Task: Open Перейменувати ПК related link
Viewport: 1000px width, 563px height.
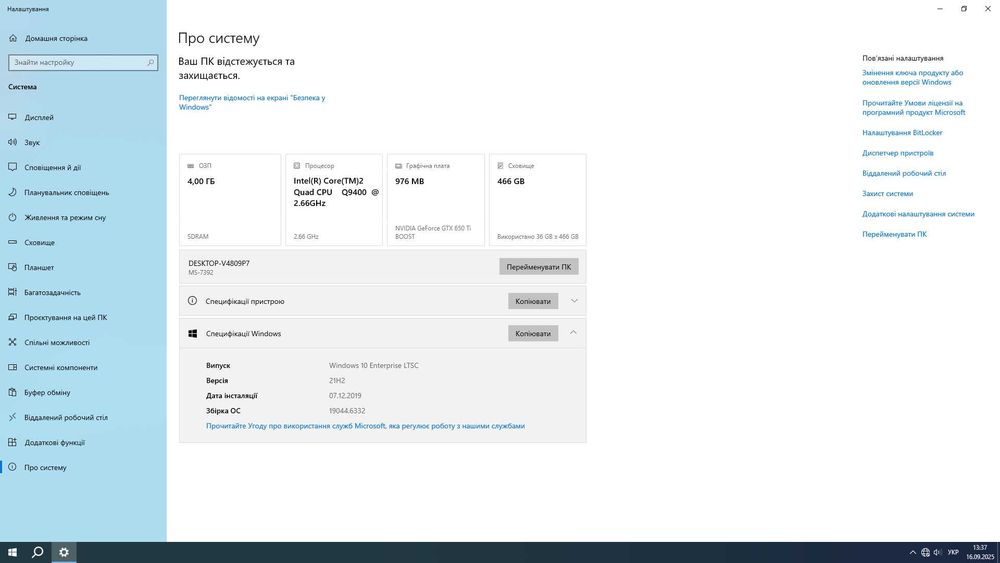Action: [x=895, y=234]
